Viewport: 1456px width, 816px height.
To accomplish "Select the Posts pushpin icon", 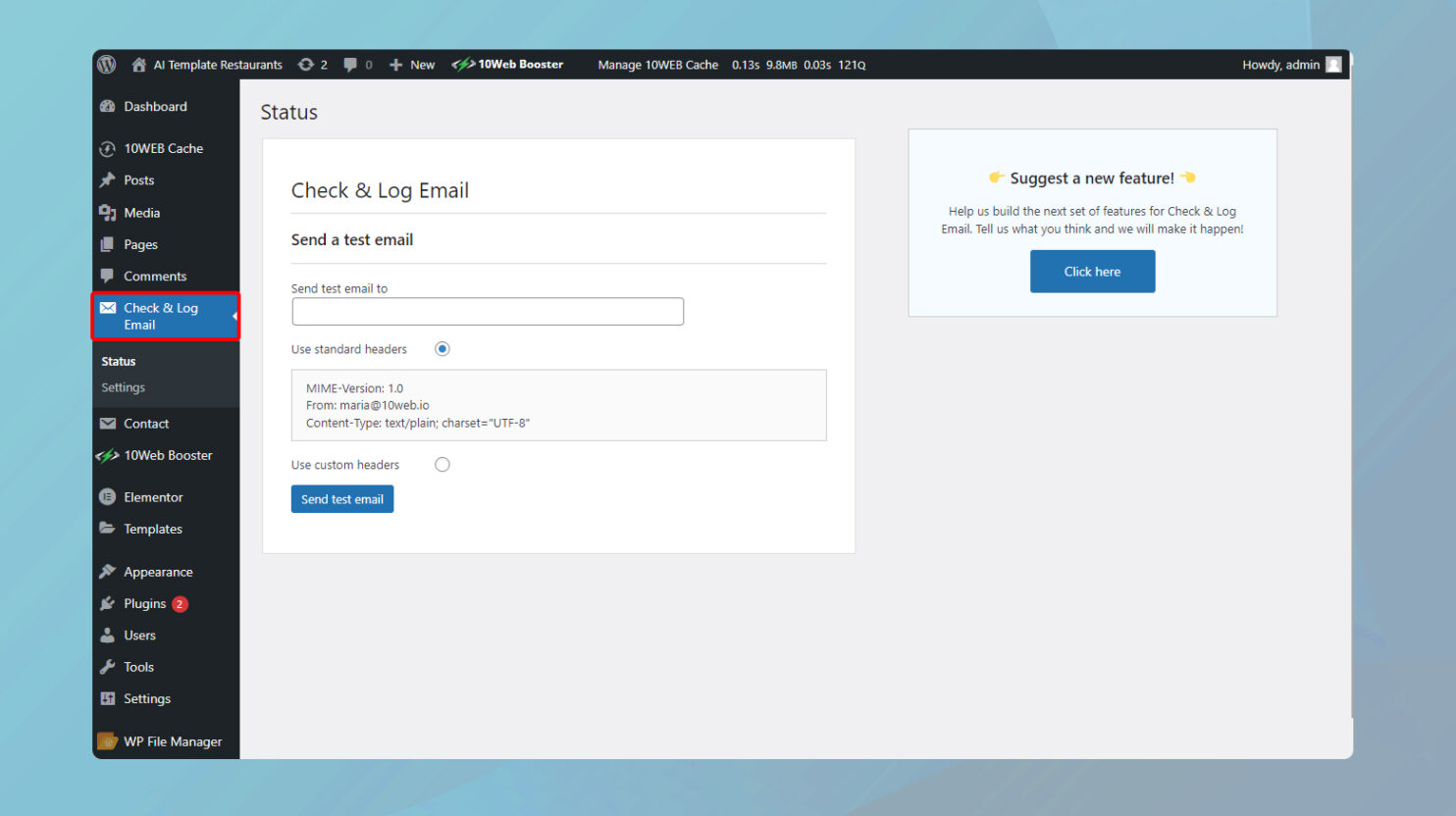I will (x=108, y=179).
